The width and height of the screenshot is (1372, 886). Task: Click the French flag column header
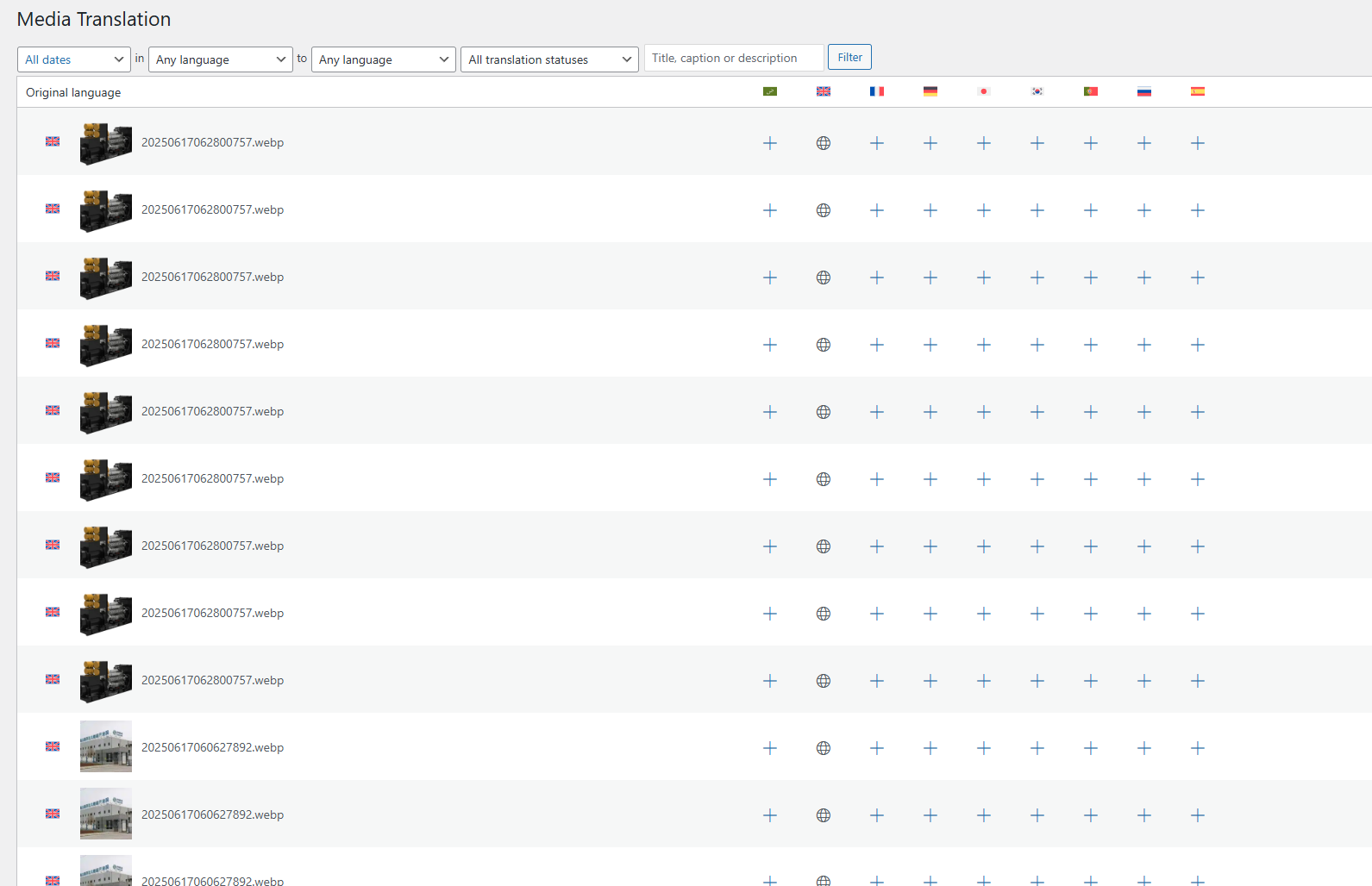coord(877,91)
